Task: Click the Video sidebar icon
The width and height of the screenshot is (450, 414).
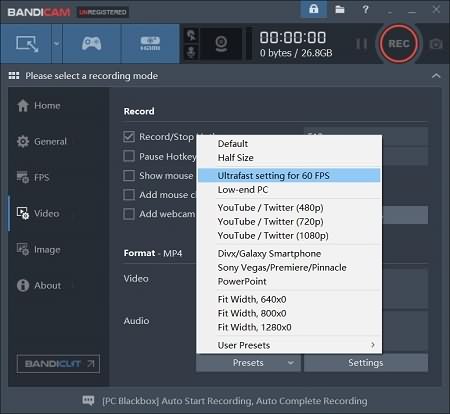Action: click(23, 213)
